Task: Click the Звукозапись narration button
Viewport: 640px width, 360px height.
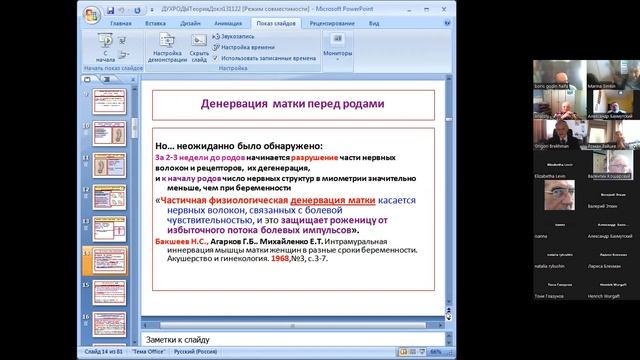Action: pos(233,36)
